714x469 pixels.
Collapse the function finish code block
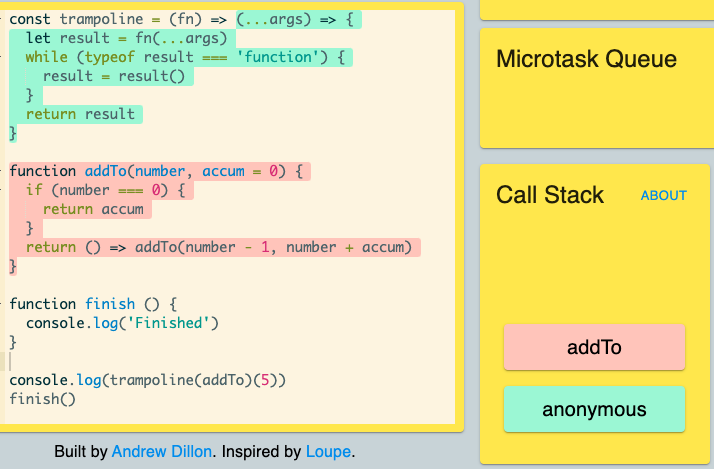[2, 304]
